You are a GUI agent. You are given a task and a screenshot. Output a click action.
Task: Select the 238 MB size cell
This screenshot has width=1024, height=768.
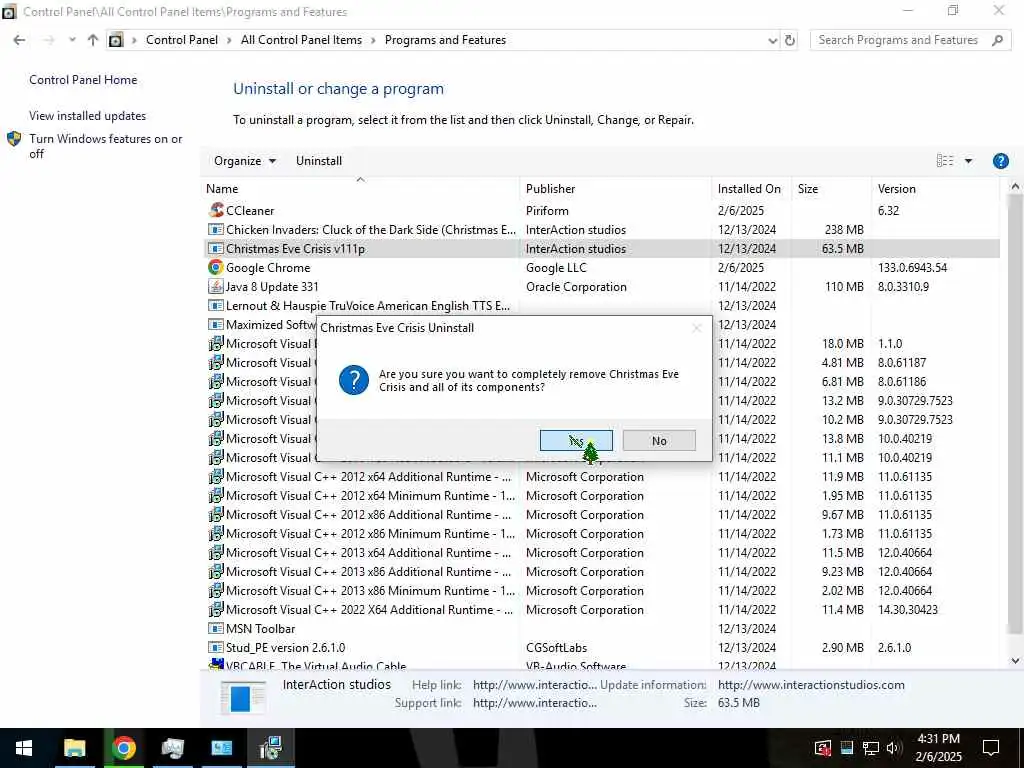click(844, 230)
